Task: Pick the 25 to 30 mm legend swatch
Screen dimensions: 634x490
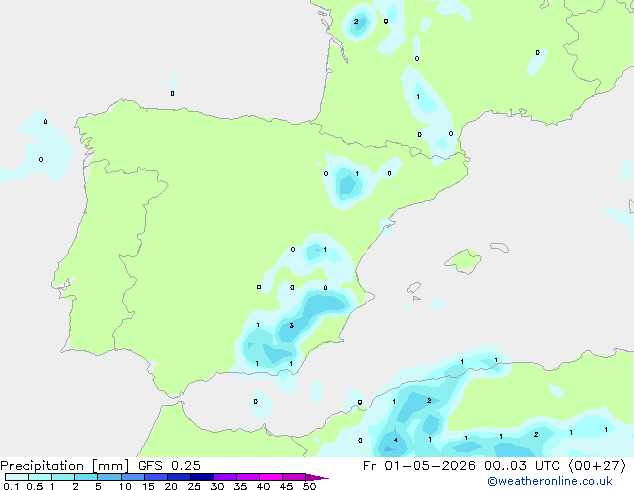Action: coord(201,477)
